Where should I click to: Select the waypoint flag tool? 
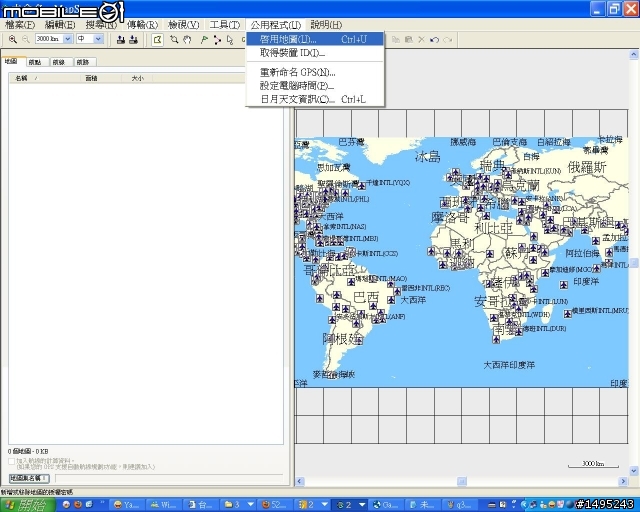click(x=204, y=40)
